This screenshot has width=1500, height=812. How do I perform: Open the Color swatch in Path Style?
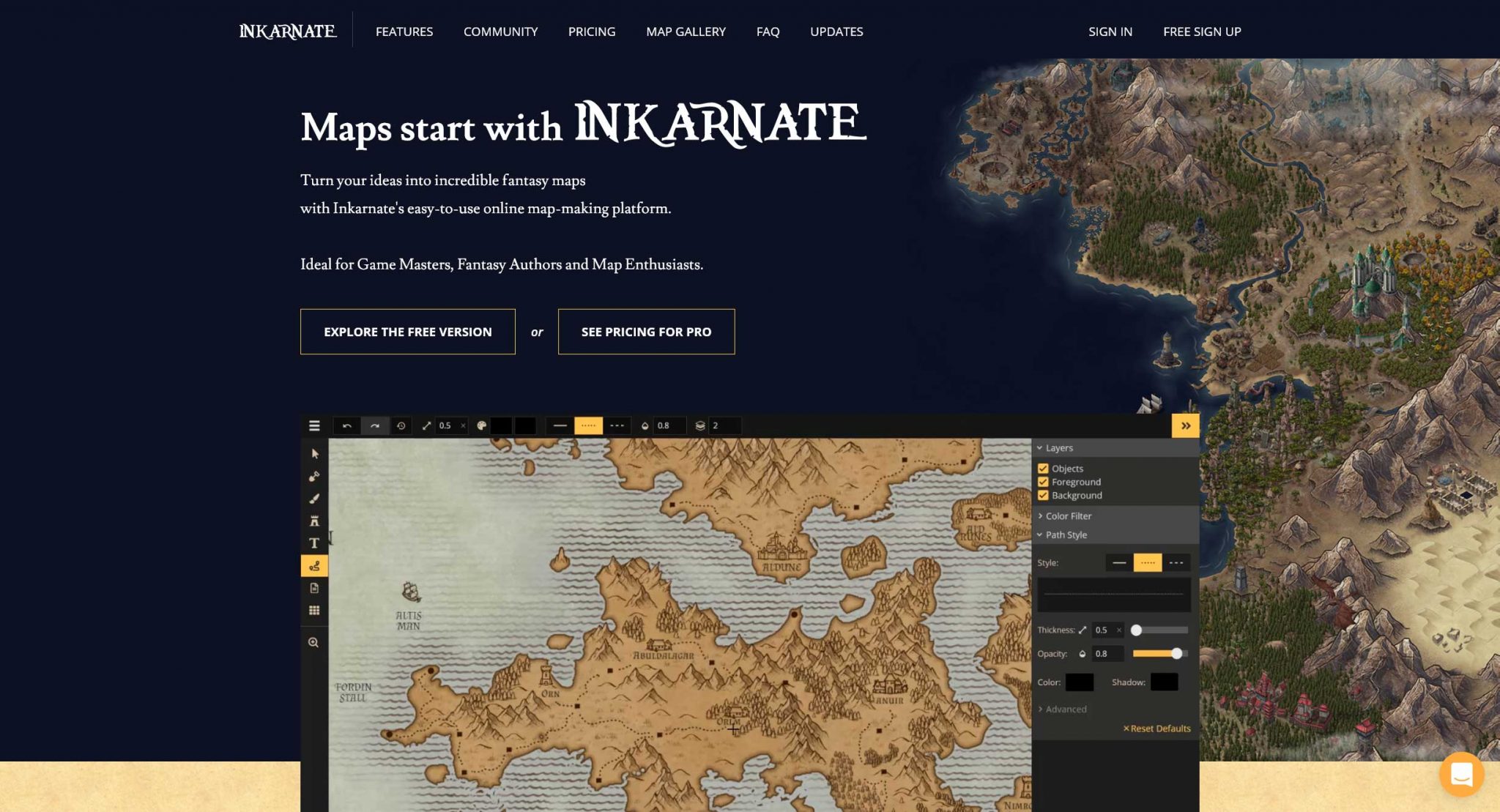coord(1079,682)
